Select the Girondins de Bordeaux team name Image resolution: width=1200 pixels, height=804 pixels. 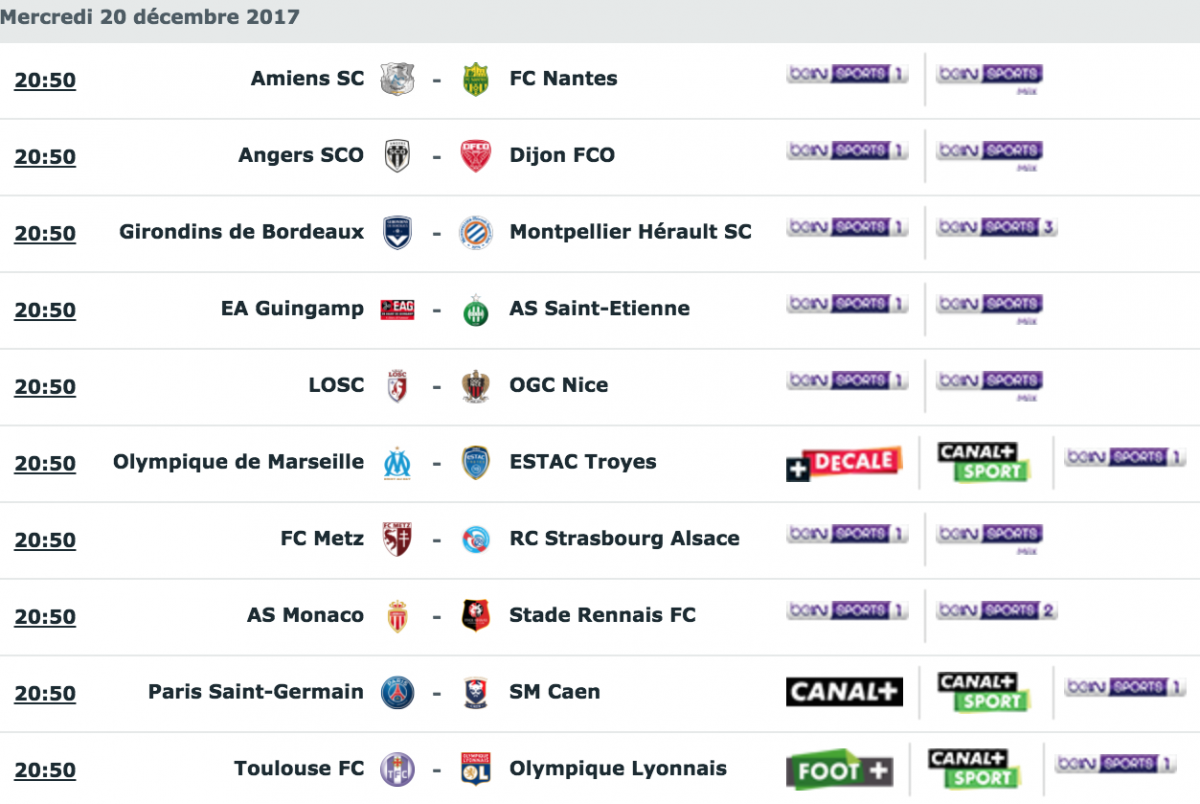pos(241,232)
